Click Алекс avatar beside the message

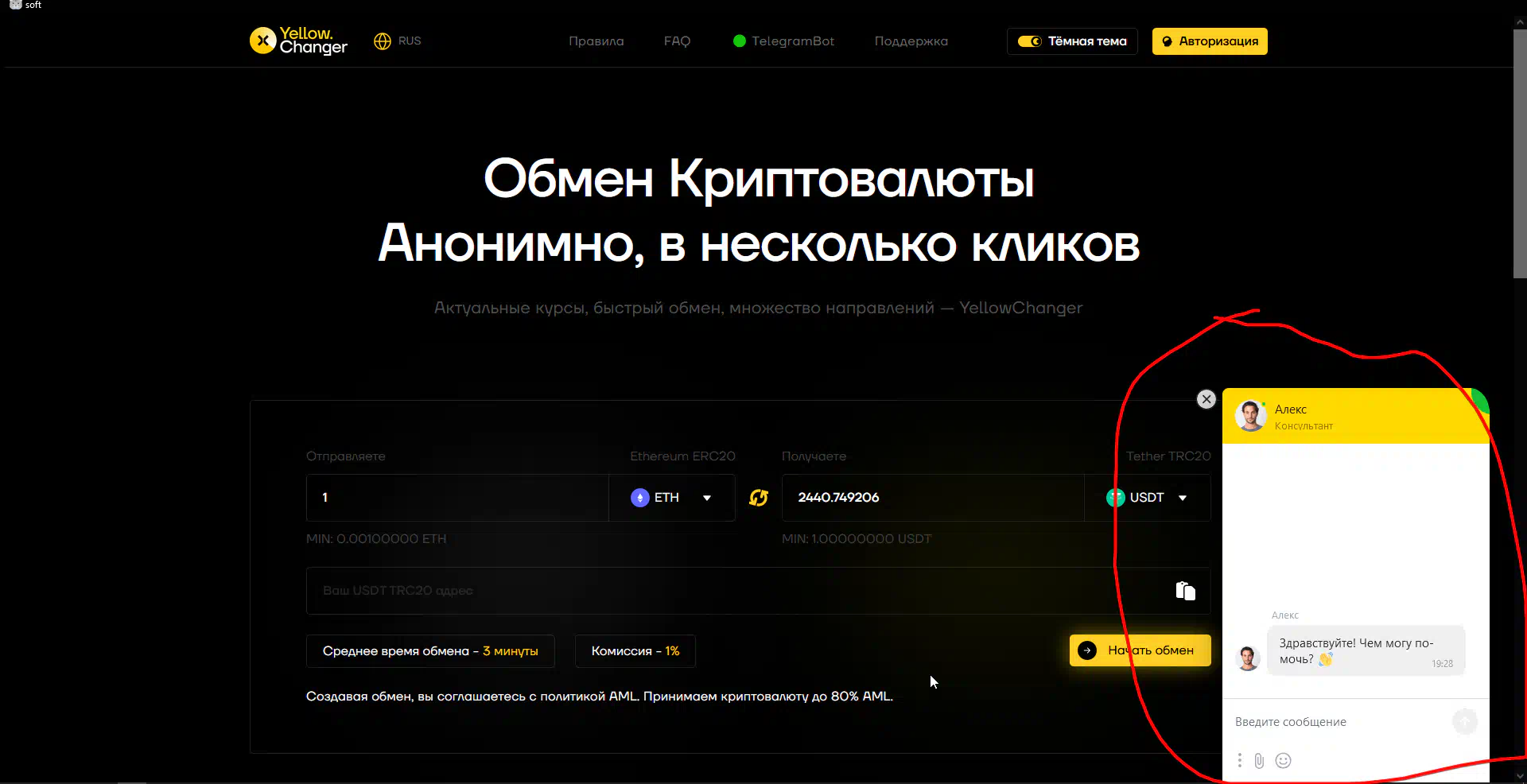(x=1248, y=658)
